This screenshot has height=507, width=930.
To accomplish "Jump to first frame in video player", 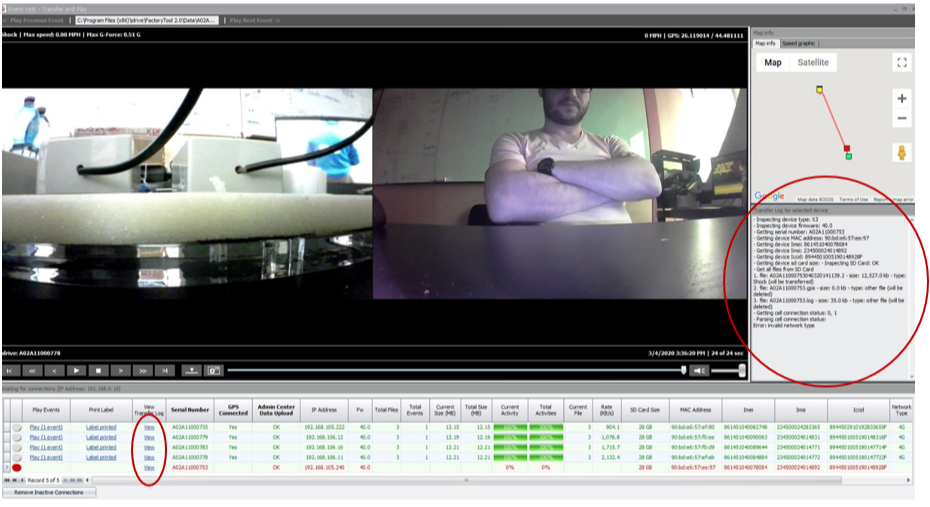I will pos(10,371).
